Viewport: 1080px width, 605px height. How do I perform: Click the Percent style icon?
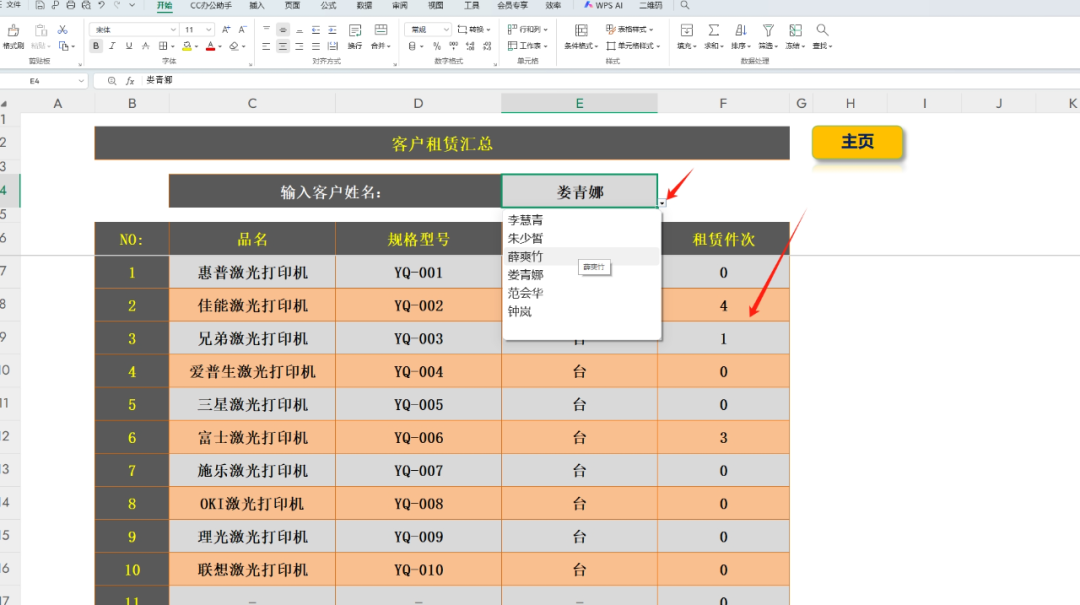point(437,46)
